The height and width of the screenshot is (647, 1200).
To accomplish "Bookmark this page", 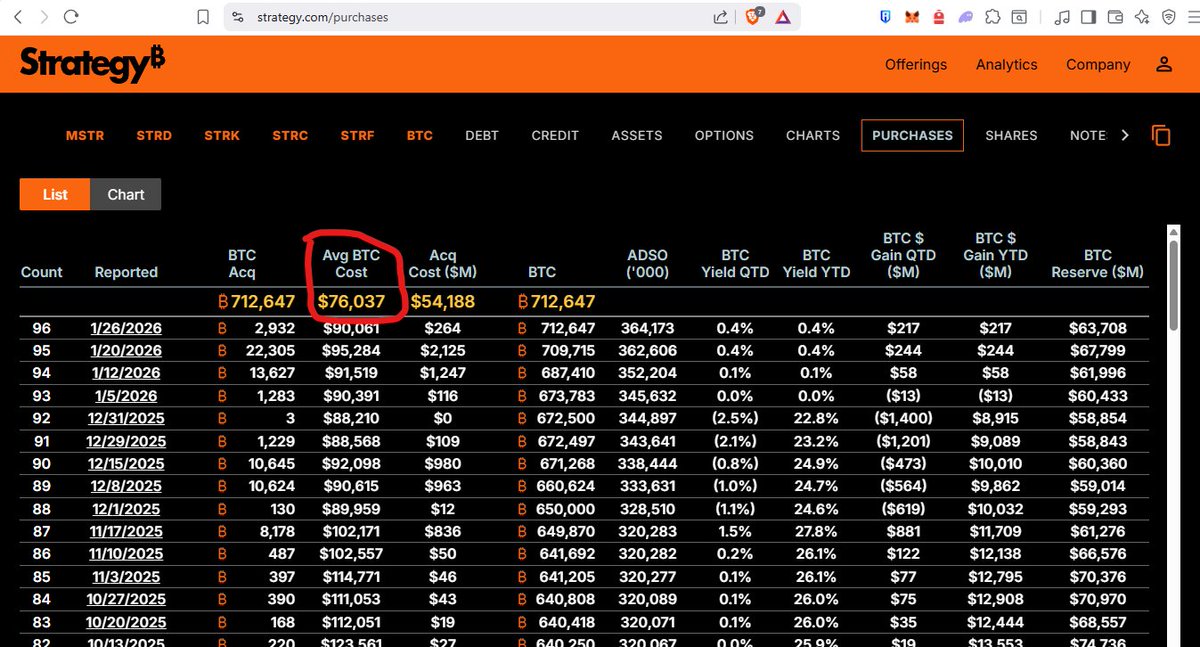I will pyautogui.click(x=203, y=17).
